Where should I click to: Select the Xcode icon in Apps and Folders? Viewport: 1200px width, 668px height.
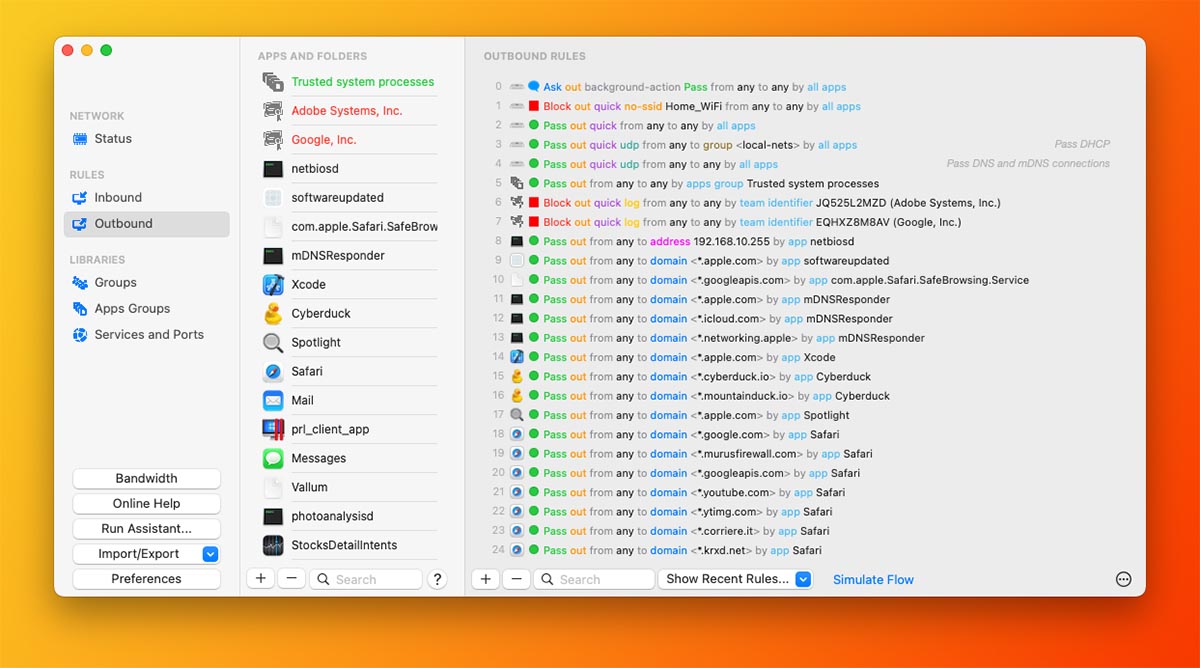(273, 285)
